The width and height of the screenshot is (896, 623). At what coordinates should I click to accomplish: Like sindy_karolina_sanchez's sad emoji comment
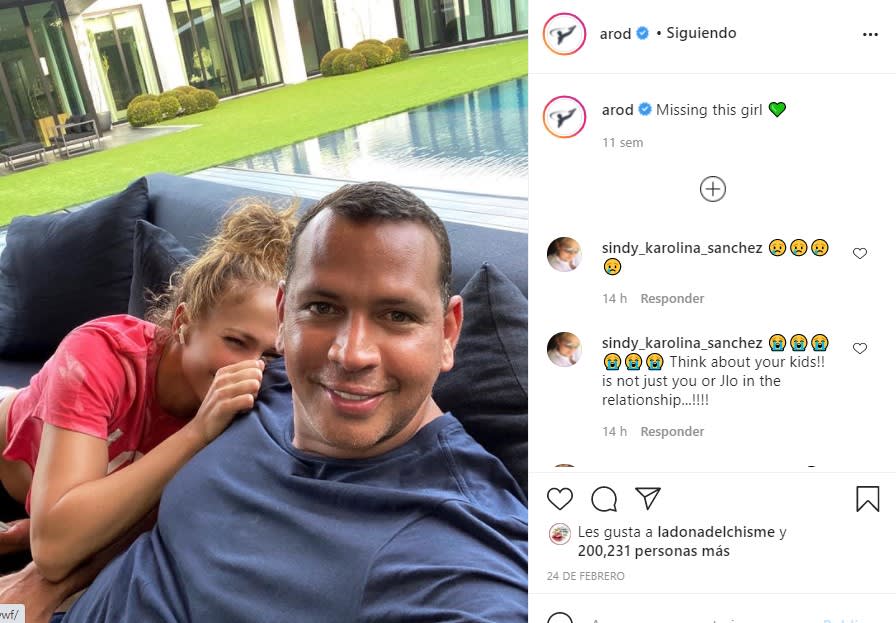pyautogui.click(x=859, y=253)
